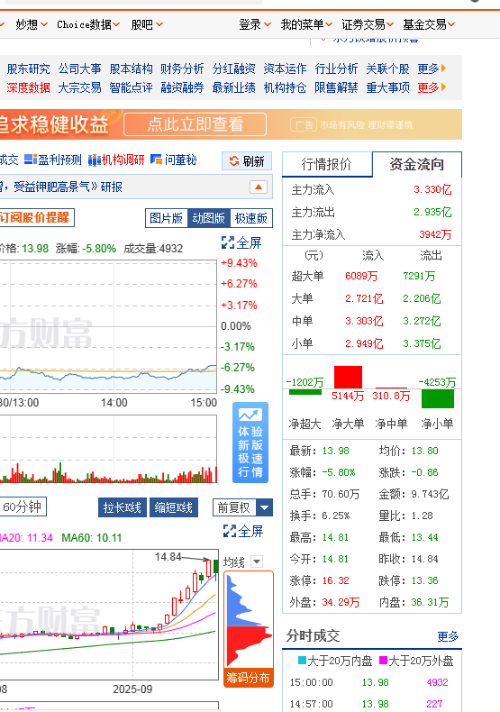
Task: Click the refresh icon beside 刷新
Action: [234, 161]
